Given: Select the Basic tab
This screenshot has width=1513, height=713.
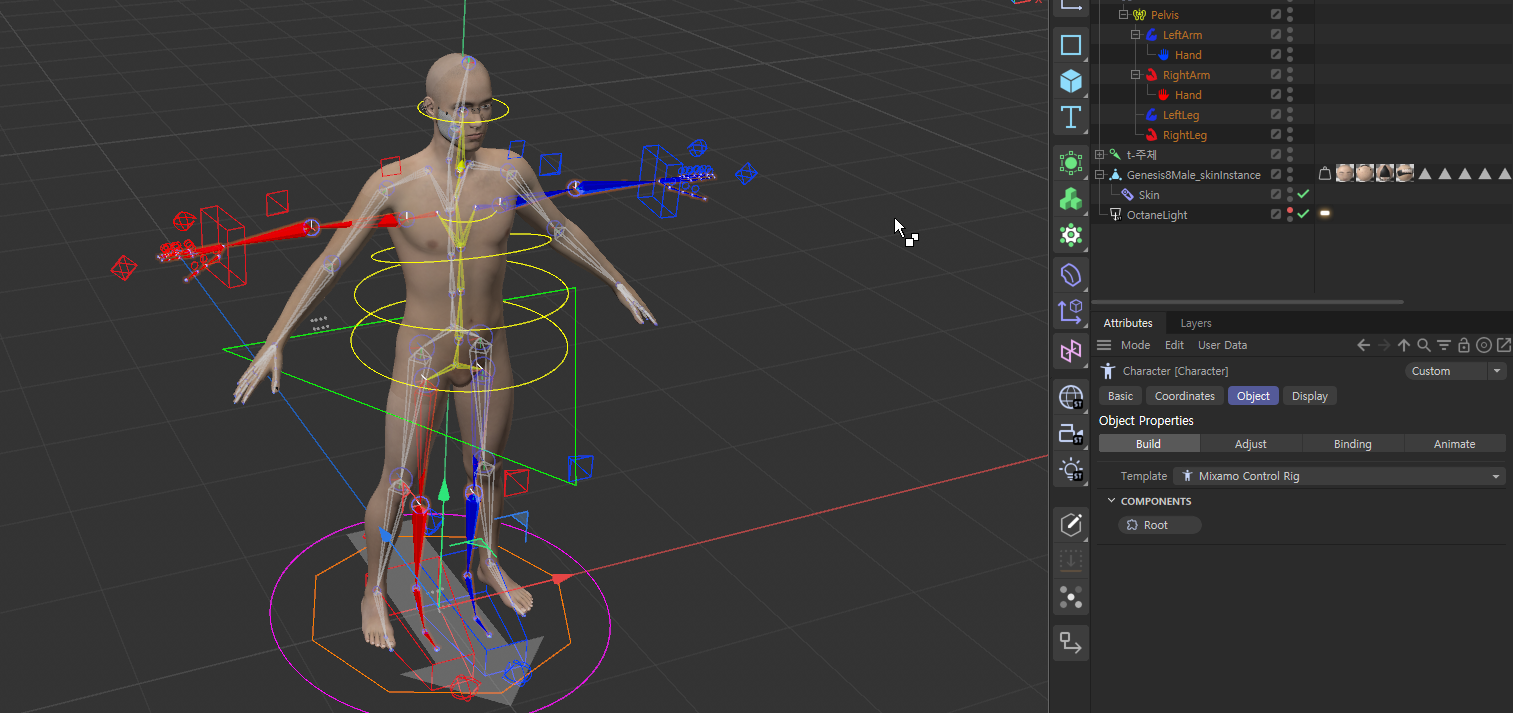Looking at the screenshot, I should (1120, 396).
